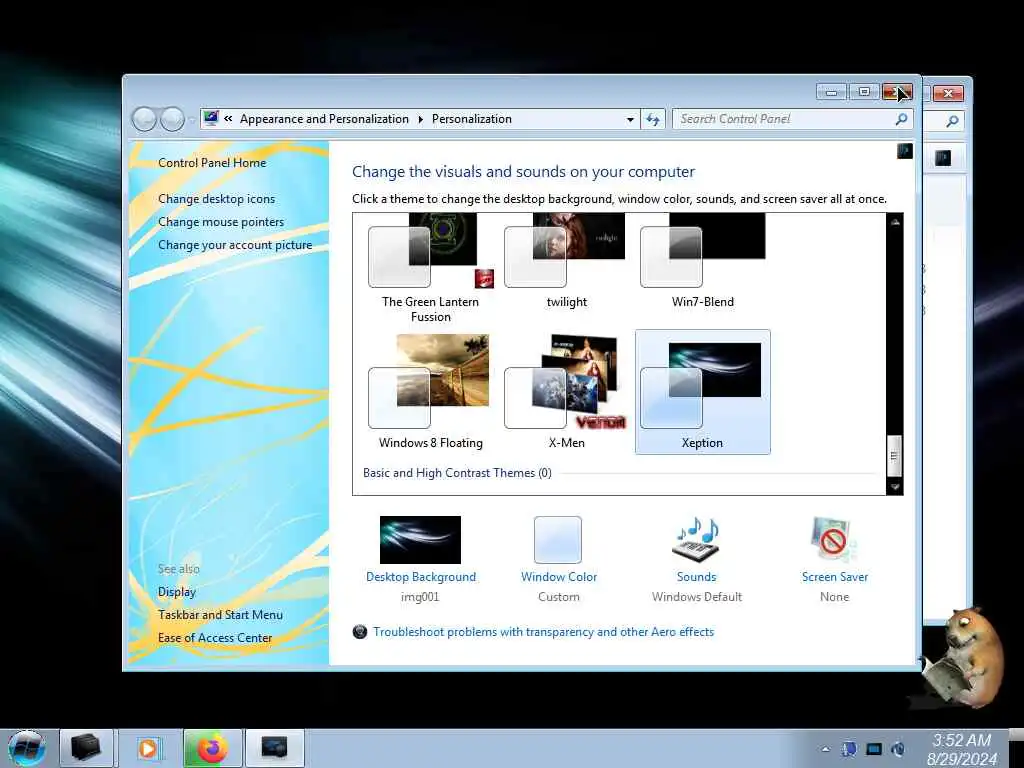Viewport: 1024px width, 768px height.
Task: Select The Green Lantern Fussion theme
Action: (430, 268)
